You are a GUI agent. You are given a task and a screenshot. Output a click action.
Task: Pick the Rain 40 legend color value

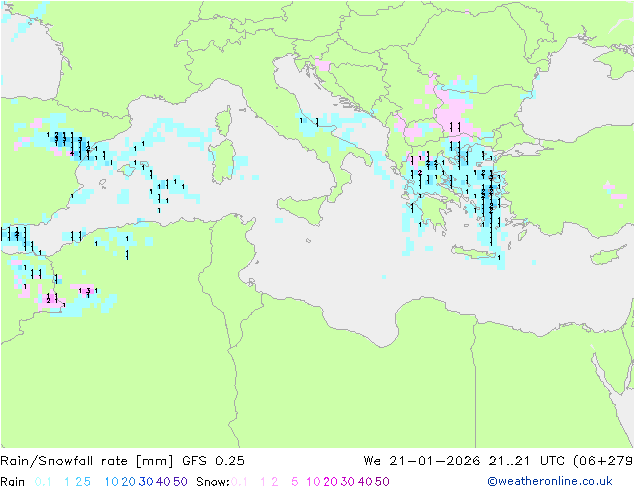(163, 482)
